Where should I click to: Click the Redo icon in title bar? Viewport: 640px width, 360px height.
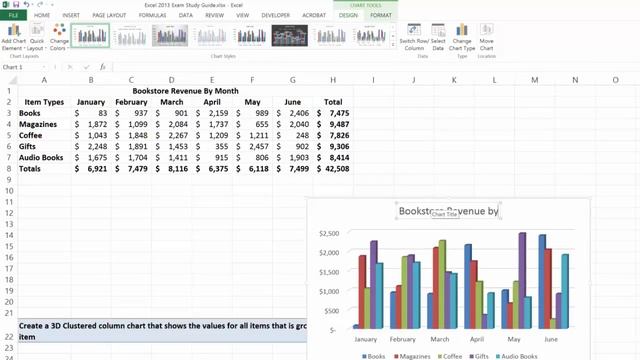pyautogui.click(x=40, y=4)
